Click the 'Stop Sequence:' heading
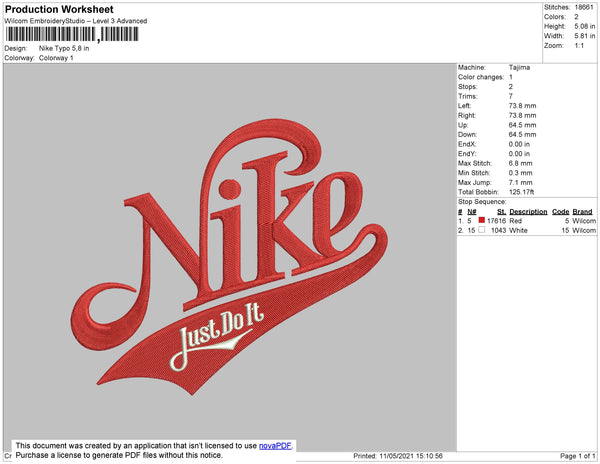The image size is (600, 464). click(x=482, y=202)
